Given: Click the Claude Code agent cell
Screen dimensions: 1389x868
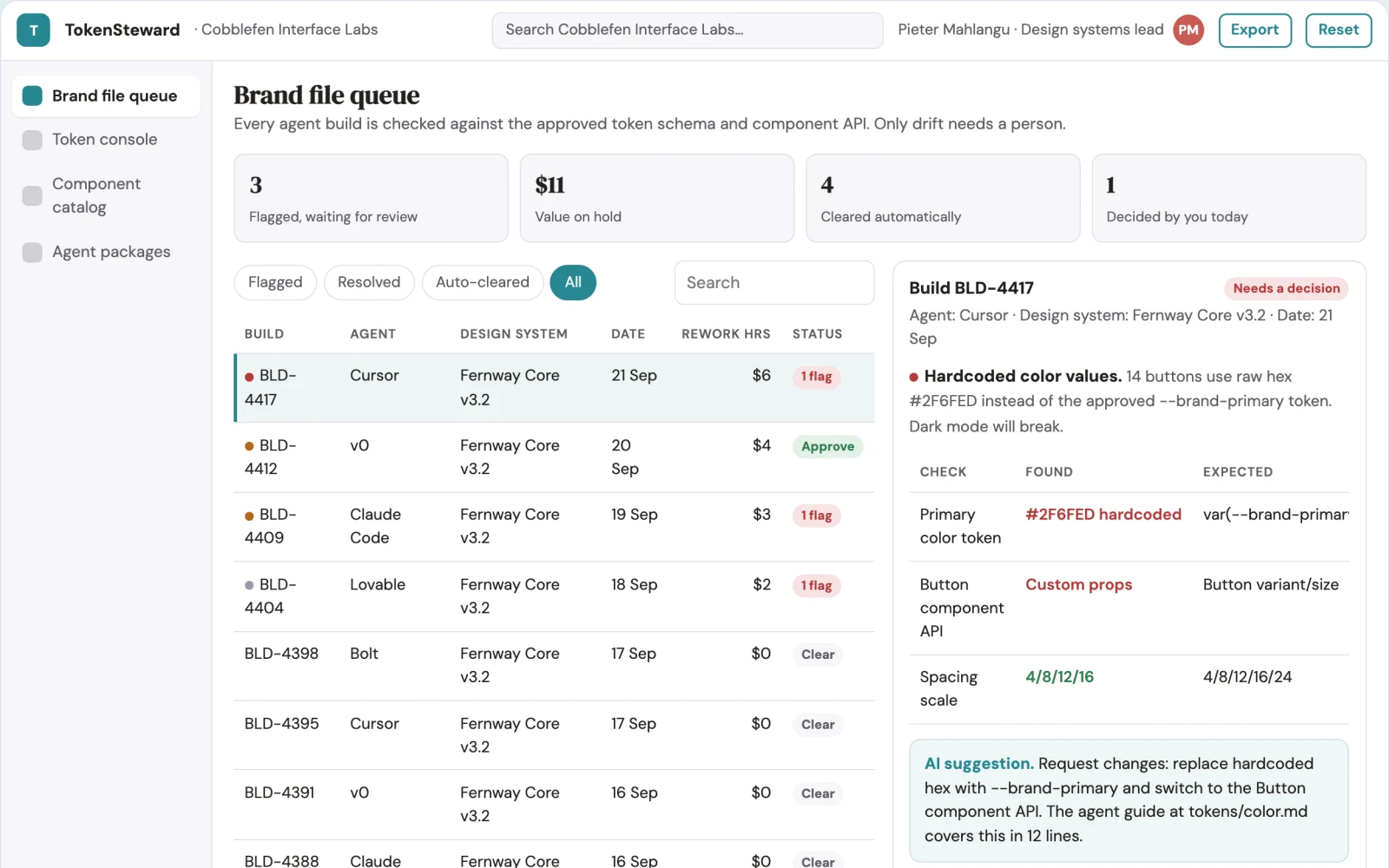Looking at the screenshot, I should click(376, 527).
